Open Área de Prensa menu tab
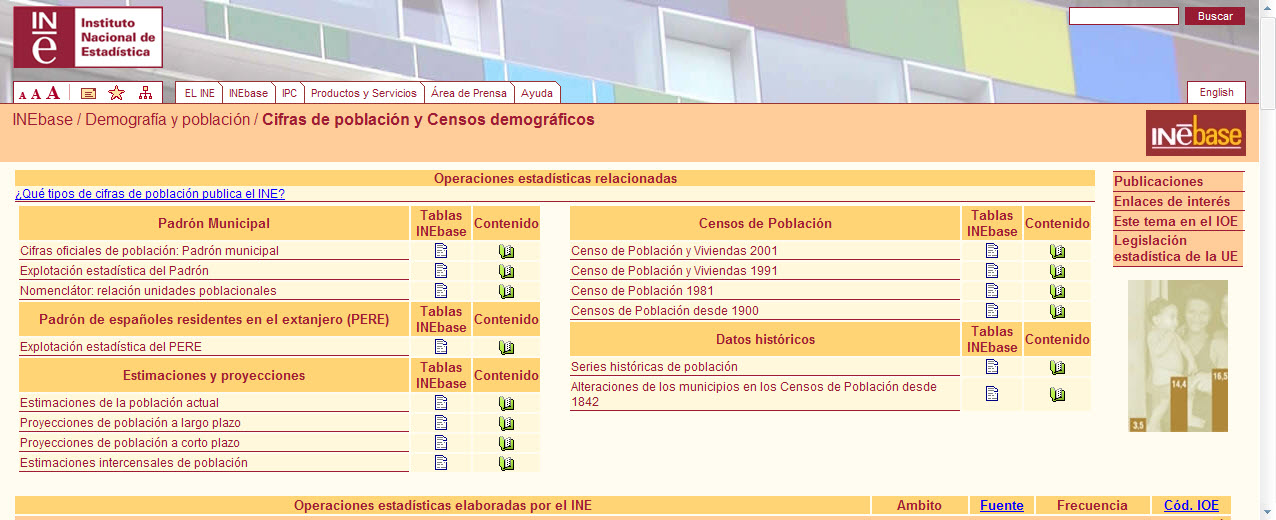 [x=468, y=93]
